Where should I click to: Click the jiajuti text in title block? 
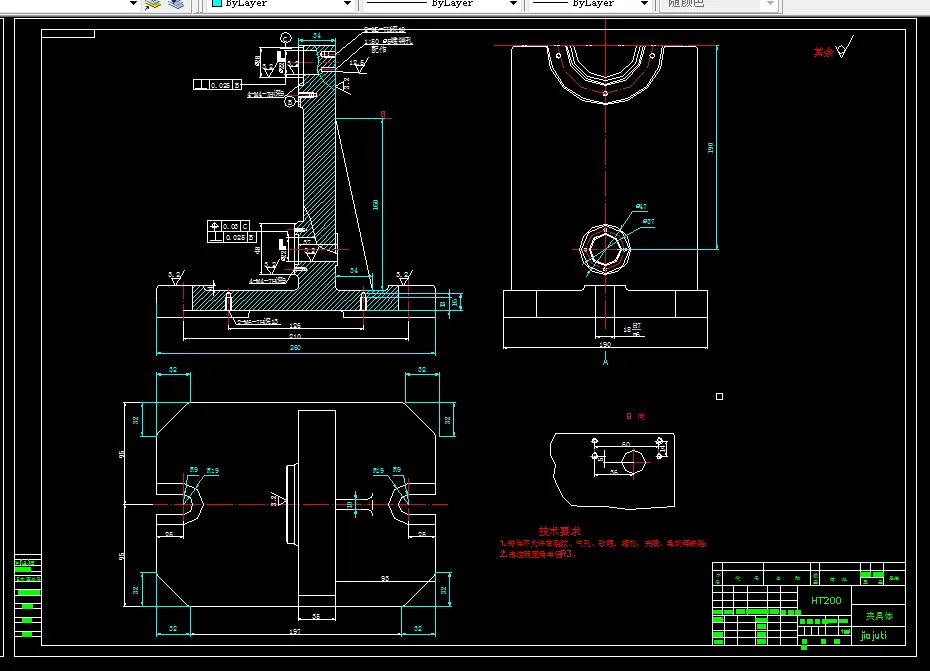(x=874, y=635)
